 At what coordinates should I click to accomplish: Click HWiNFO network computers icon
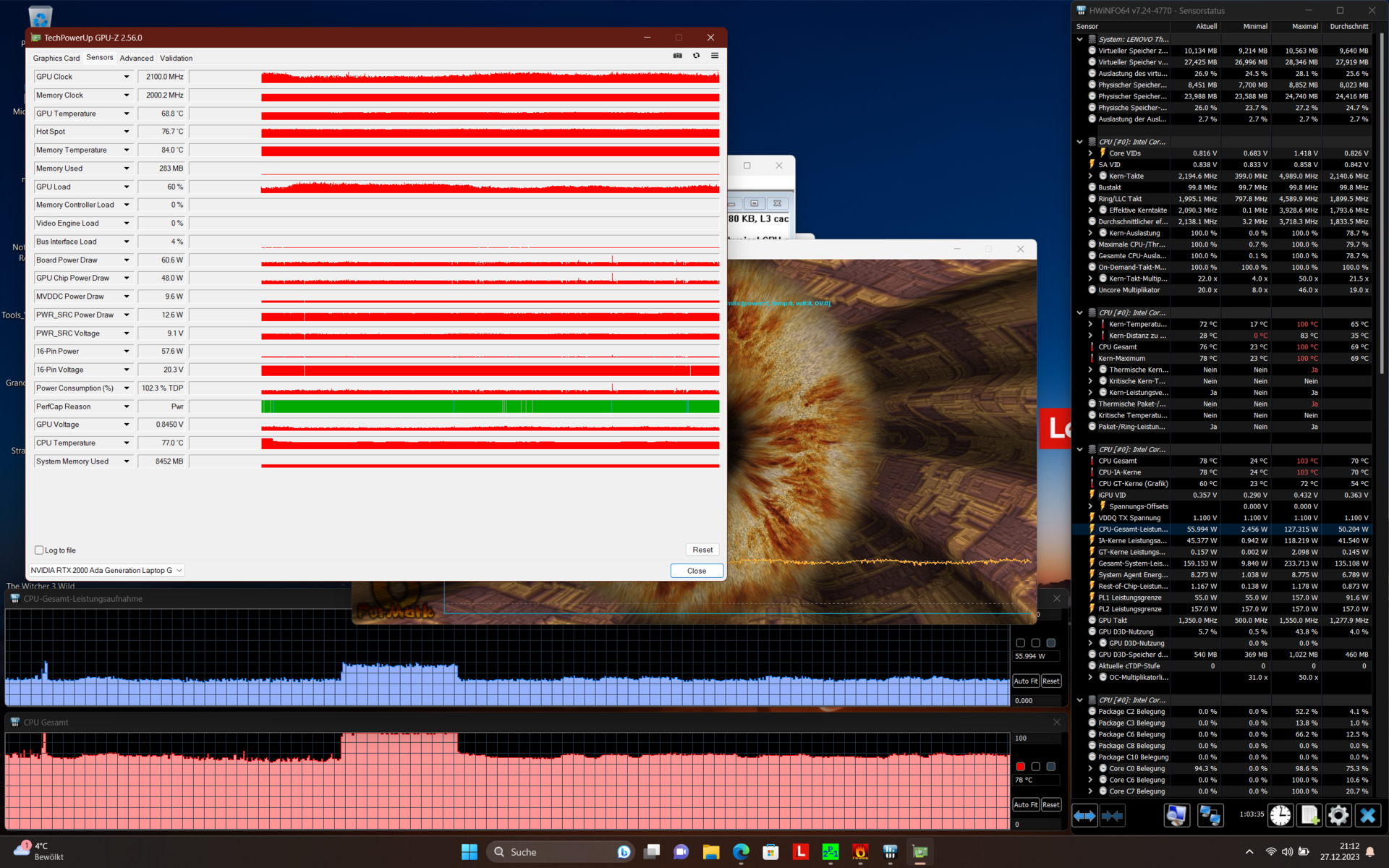pos(1210,815)
